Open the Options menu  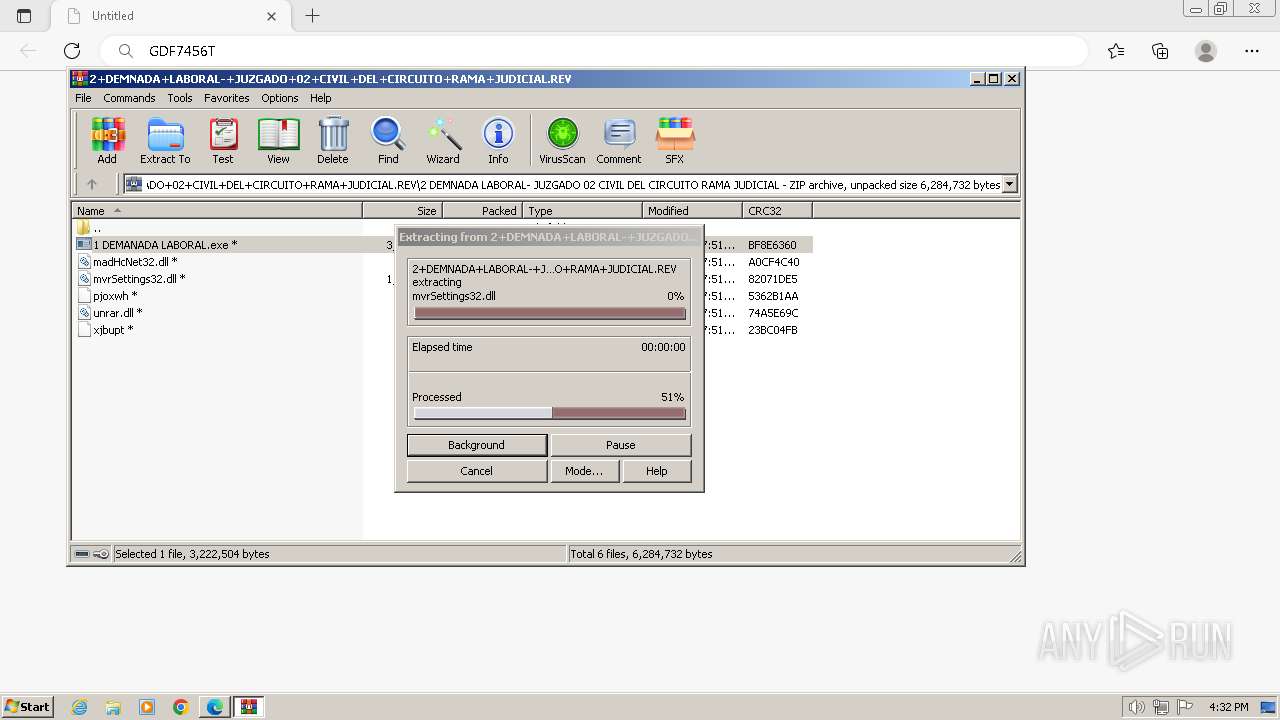280,98
